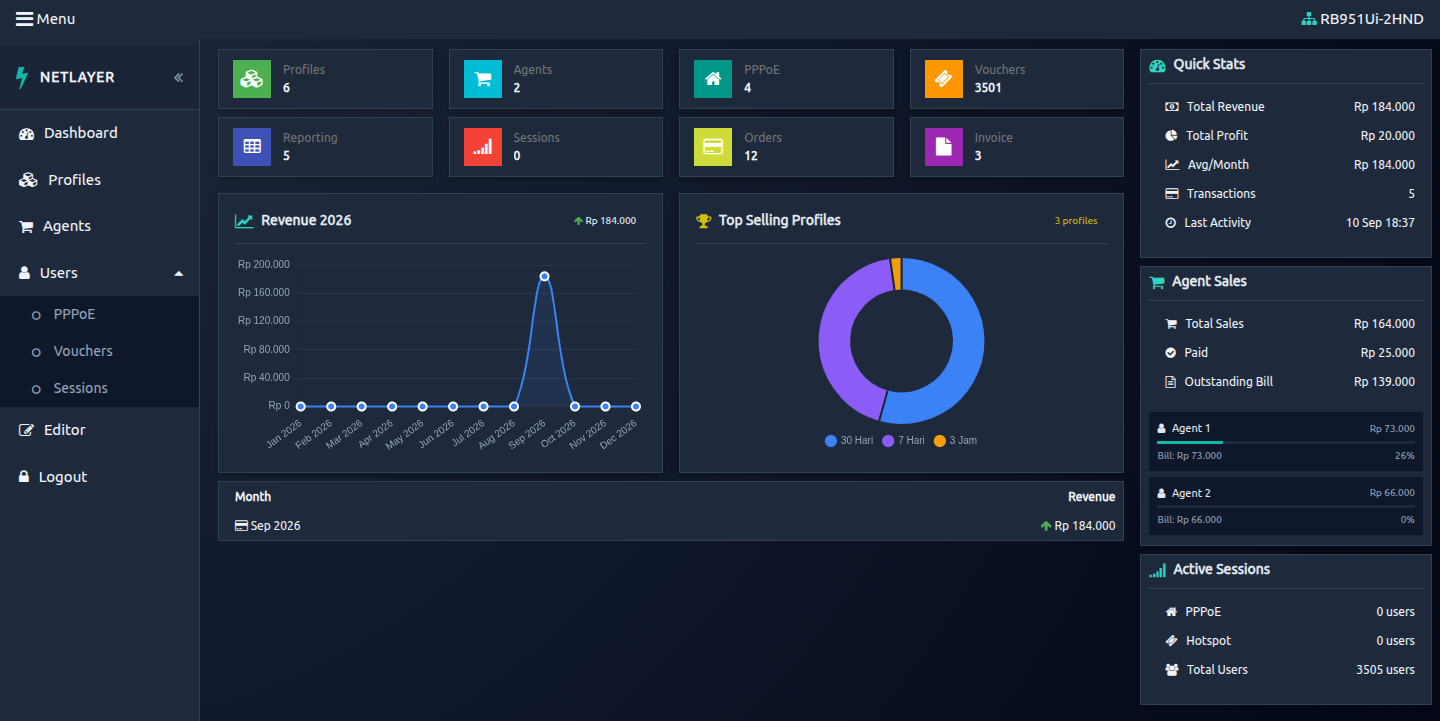Click the Last Activity clock icon
Screen dimensions: 1440x721
pos(1171,223)
